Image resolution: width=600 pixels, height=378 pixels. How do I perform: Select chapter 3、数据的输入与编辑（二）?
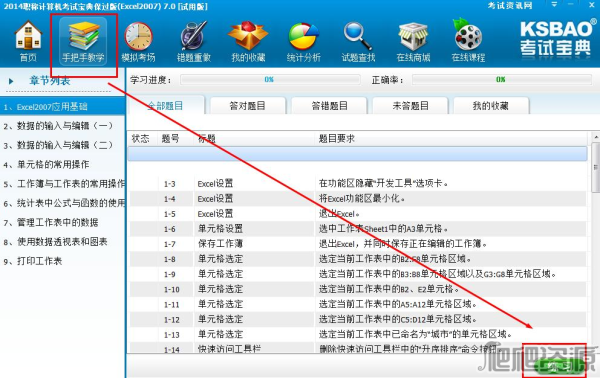pyautogui.click(x=62, y=145)
